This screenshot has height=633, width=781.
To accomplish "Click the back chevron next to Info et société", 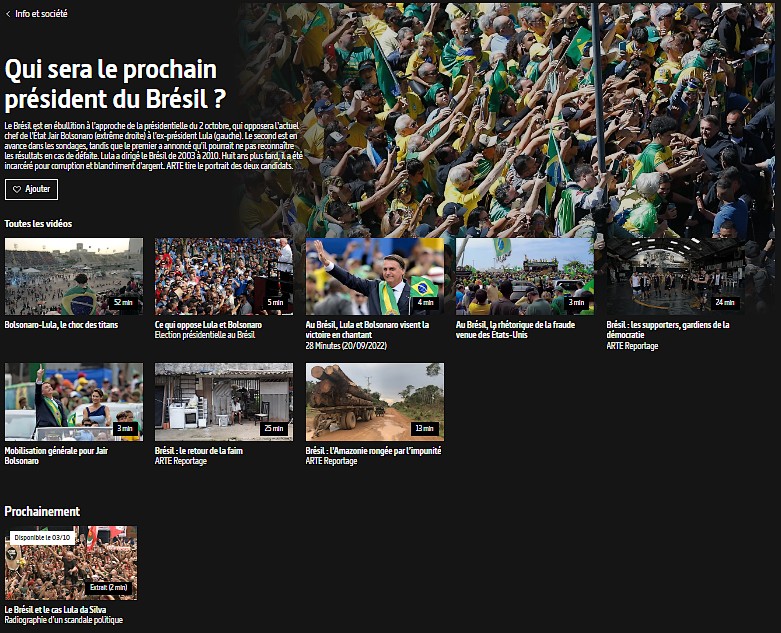I will (x=8, y=14).
